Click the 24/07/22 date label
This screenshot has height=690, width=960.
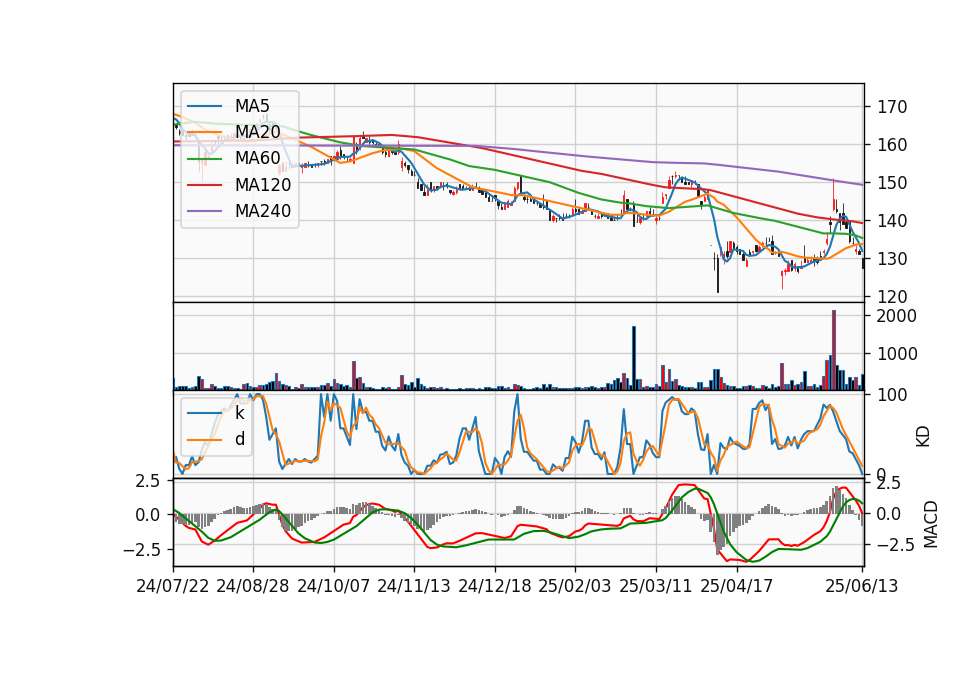tap(173, 586)
